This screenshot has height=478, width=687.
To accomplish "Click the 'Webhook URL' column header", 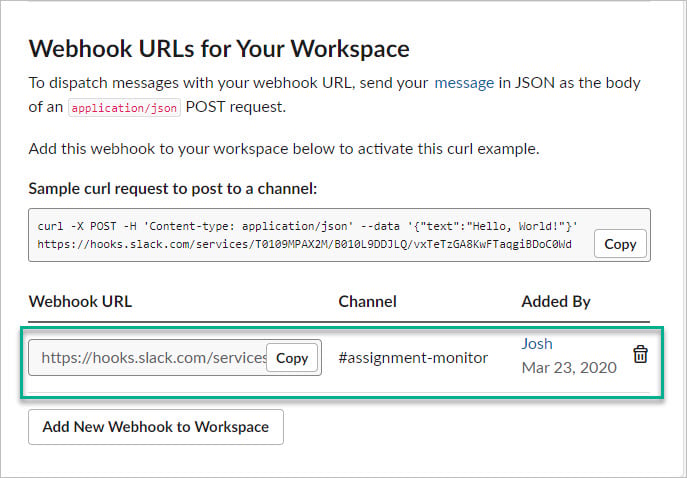I will tap(80, 301).
